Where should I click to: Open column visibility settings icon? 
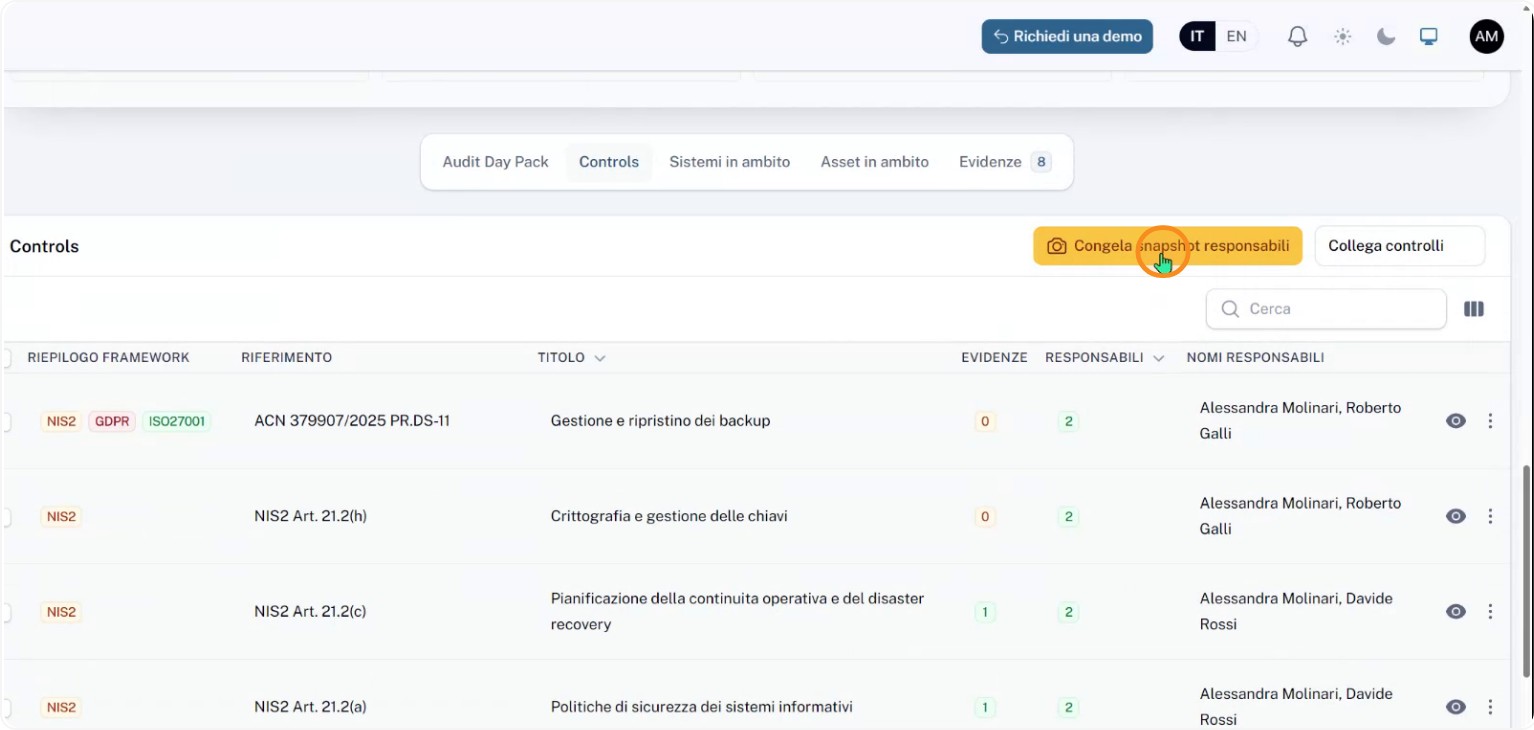point(1474,309)
